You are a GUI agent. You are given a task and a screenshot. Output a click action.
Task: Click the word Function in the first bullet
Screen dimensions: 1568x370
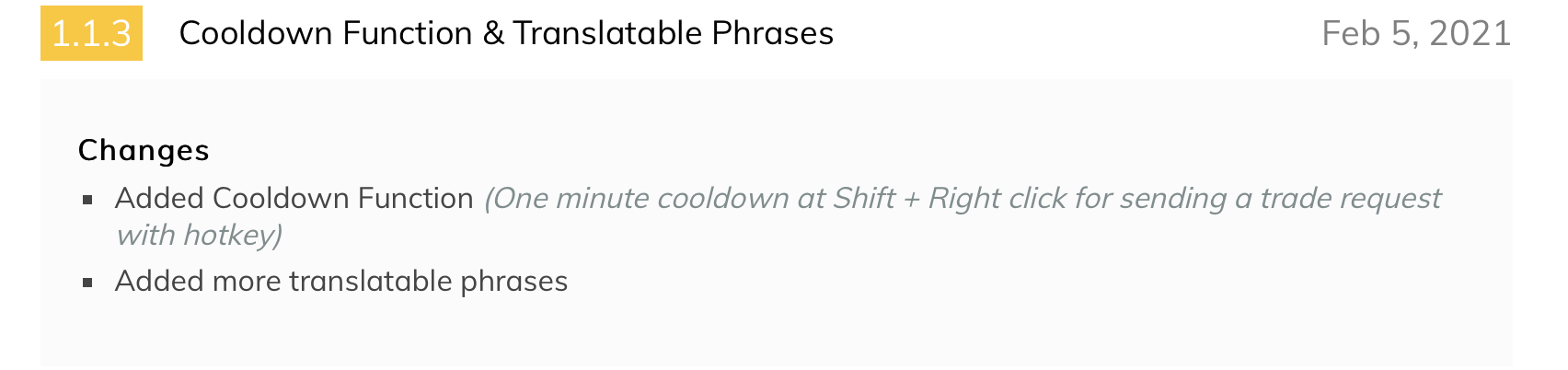pos(416,198)
